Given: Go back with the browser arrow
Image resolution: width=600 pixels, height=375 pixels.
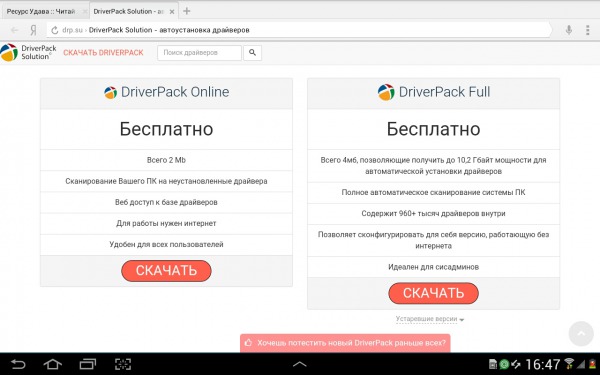Looking at the screenshot, I should [15, 30].
